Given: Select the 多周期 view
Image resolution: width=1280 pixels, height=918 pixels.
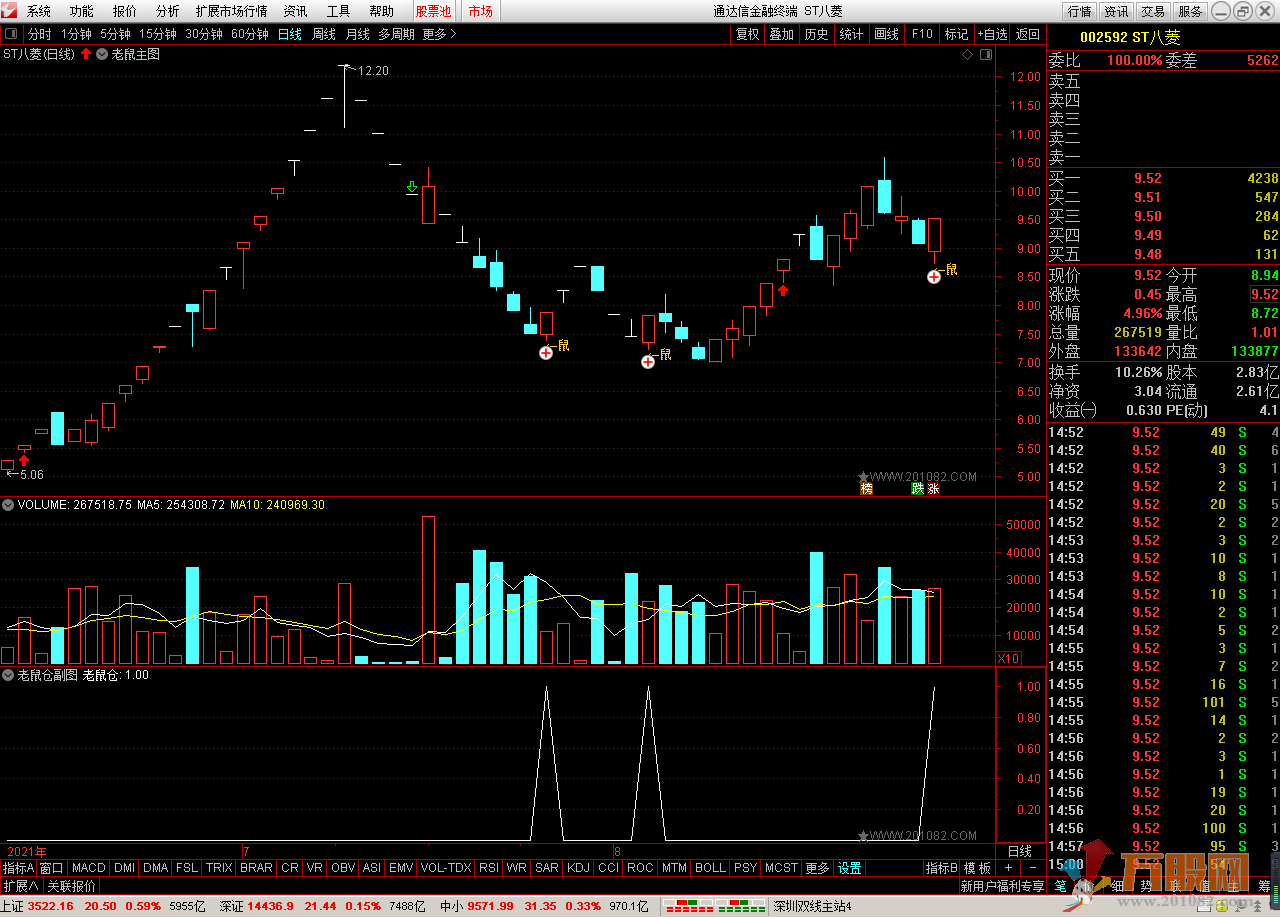Looking at the screenshot, I should tap(396, 34).
